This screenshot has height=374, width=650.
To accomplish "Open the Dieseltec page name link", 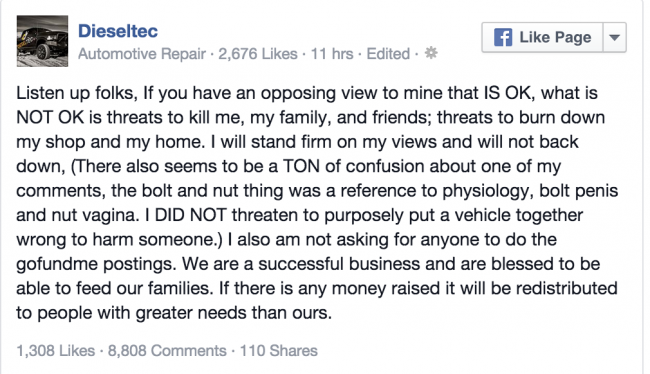I will 118,31.
